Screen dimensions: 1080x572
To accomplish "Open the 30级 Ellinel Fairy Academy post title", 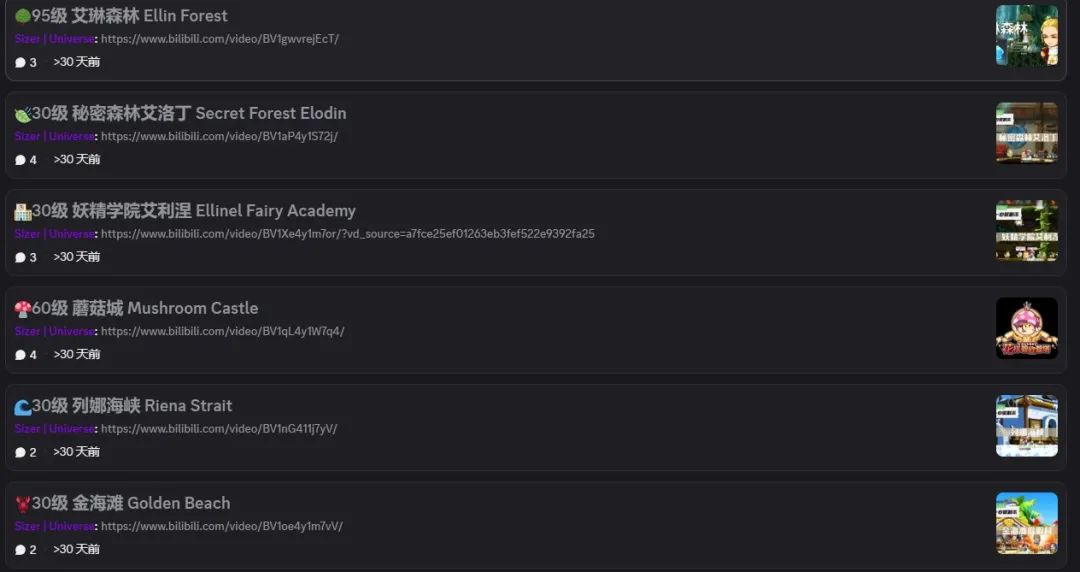I will tap(194, 211).
